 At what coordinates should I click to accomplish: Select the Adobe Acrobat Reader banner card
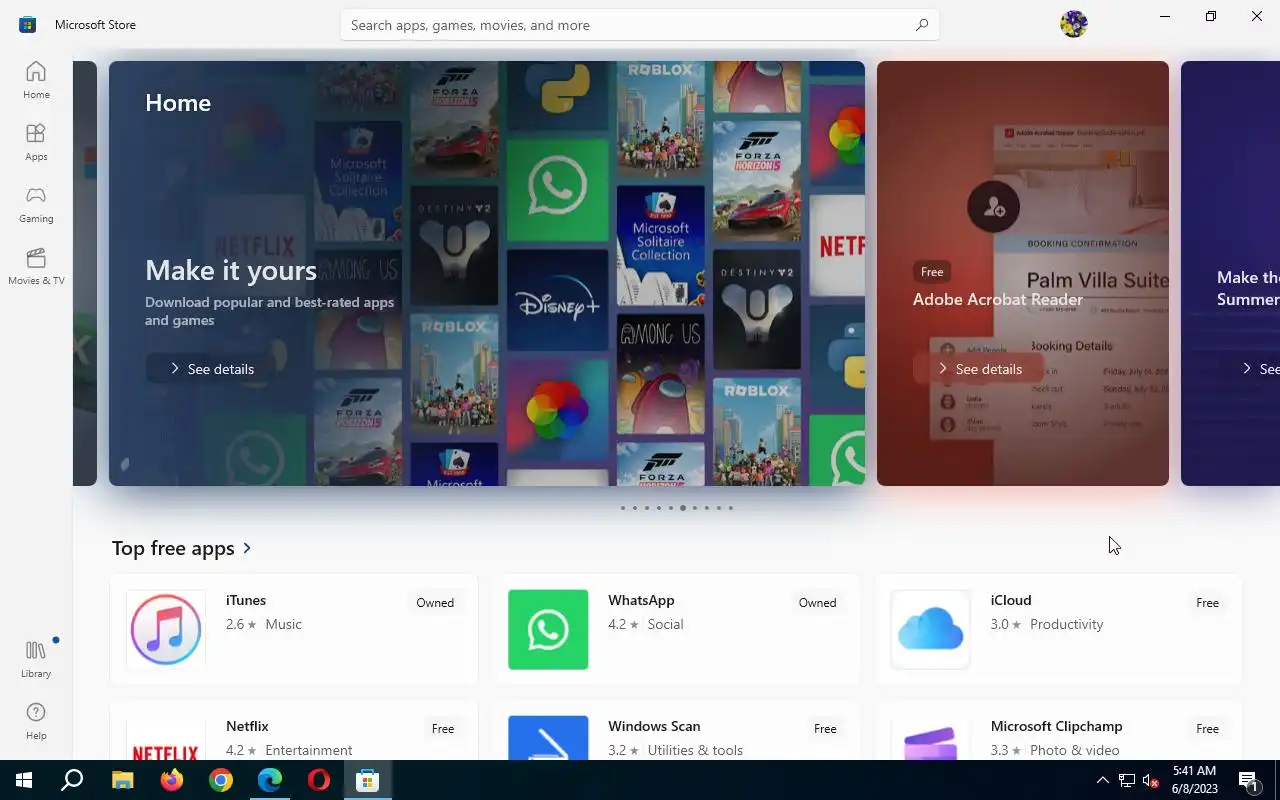[x=1023, y=273]
